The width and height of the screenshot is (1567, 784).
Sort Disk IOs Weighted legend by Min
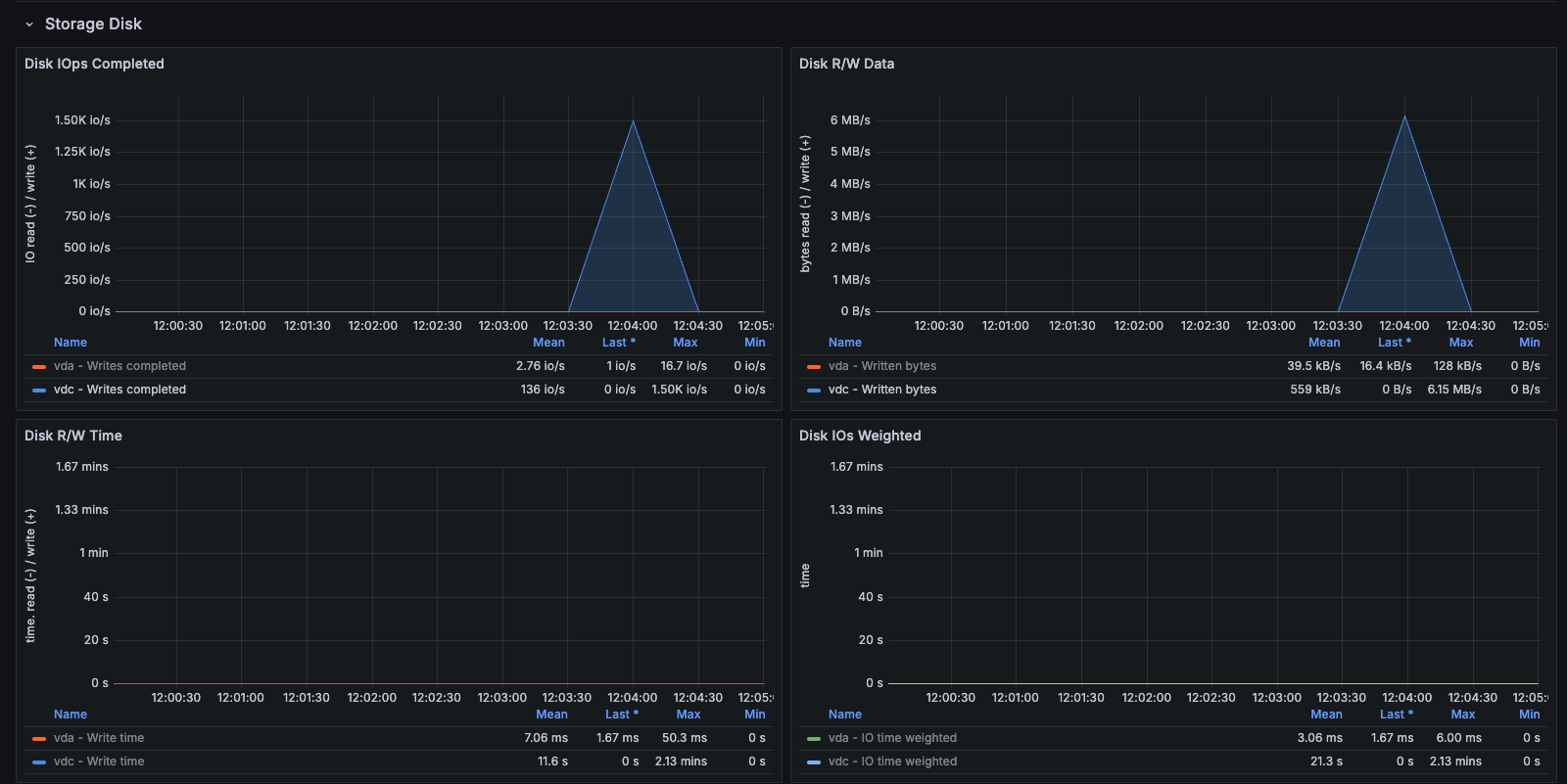point(1529,715)
